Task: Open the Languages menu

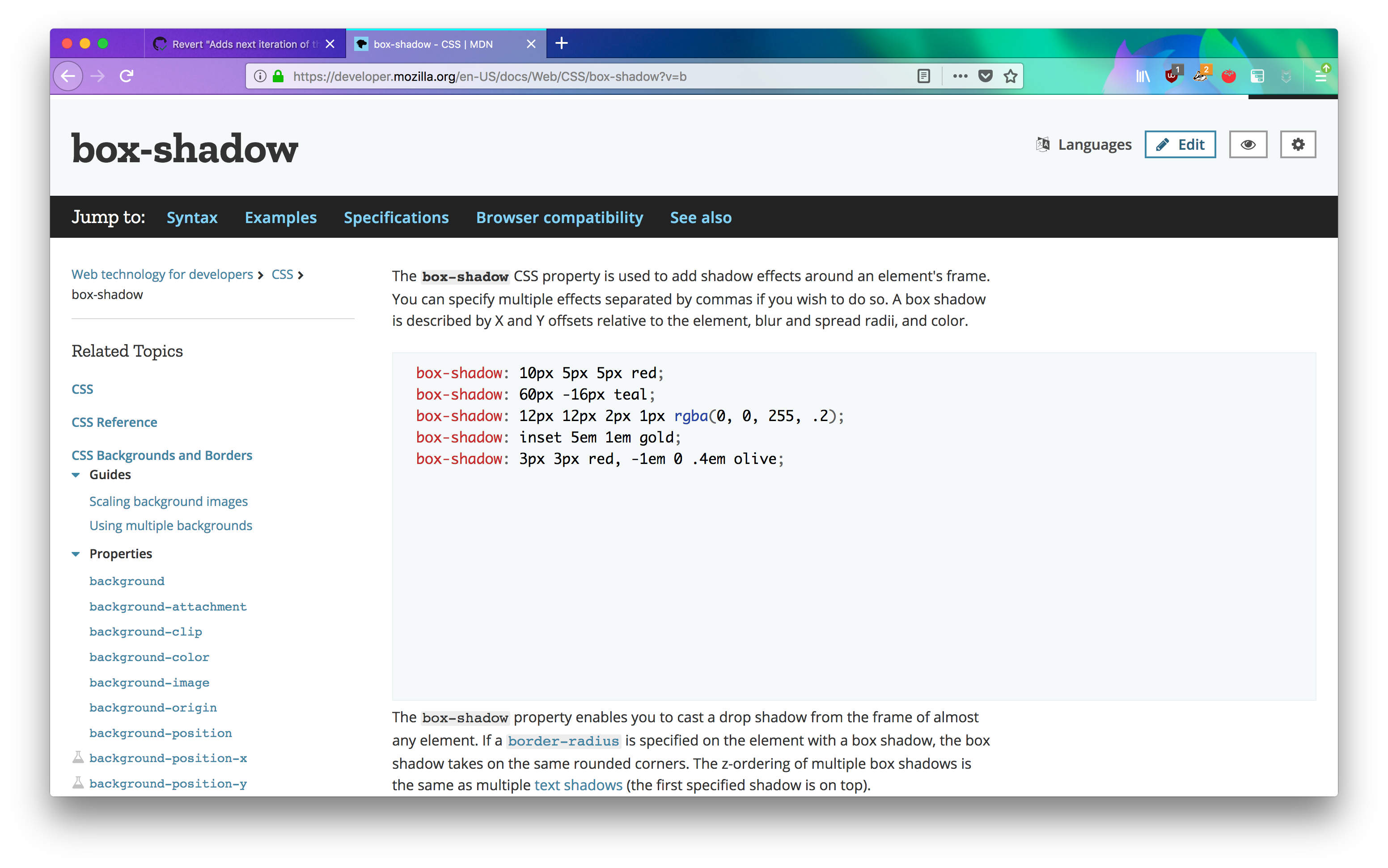Action: [x=1084, y=145]
